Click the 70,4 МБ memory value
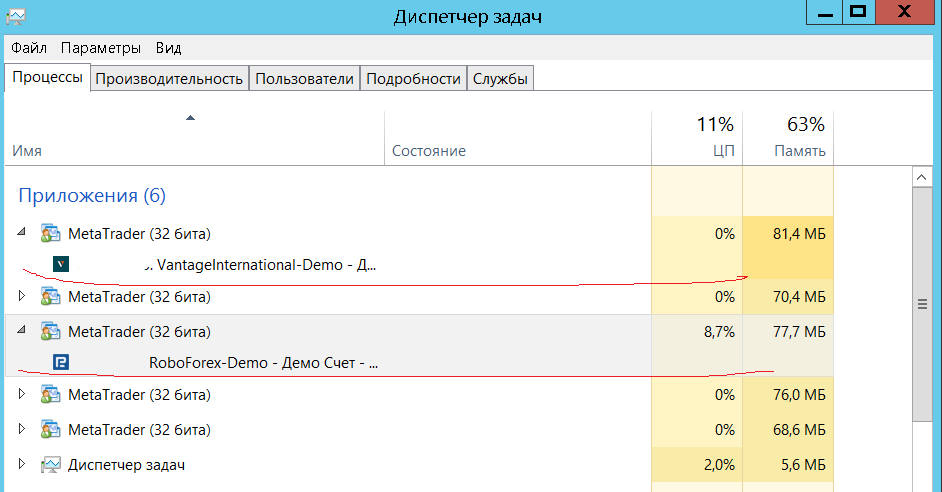 799,297
